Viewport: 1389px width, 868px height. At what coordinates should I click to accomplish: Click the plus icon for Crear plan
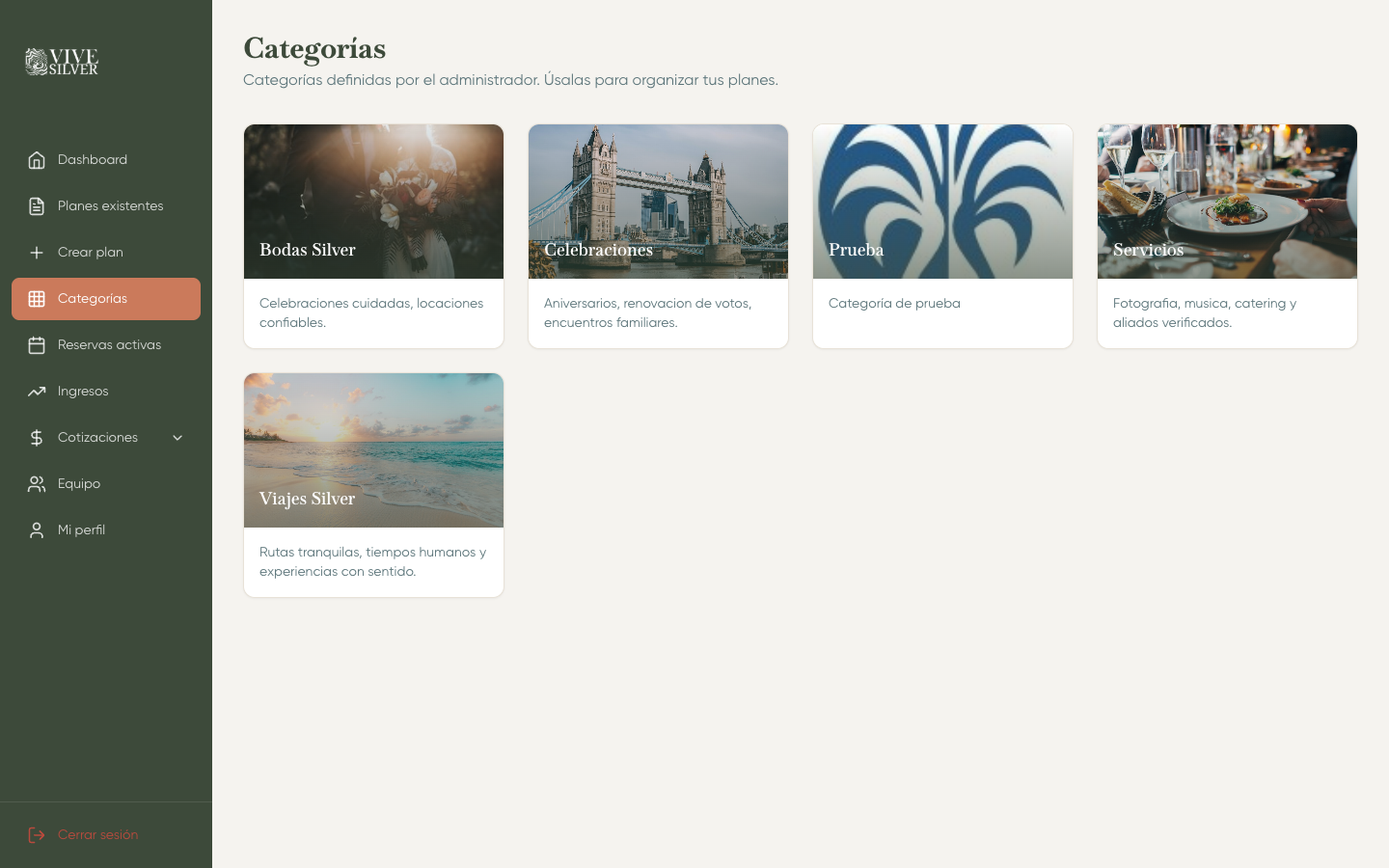[x=37, y=253]
